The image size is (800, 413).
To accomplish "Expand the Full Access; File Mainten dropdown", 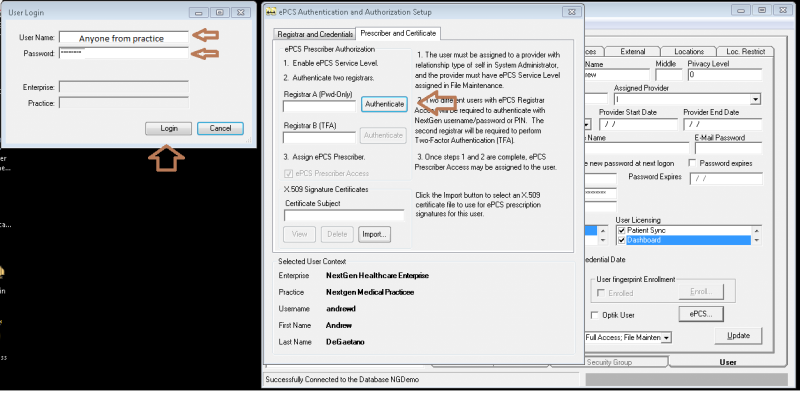I will (x=666, y=337).
